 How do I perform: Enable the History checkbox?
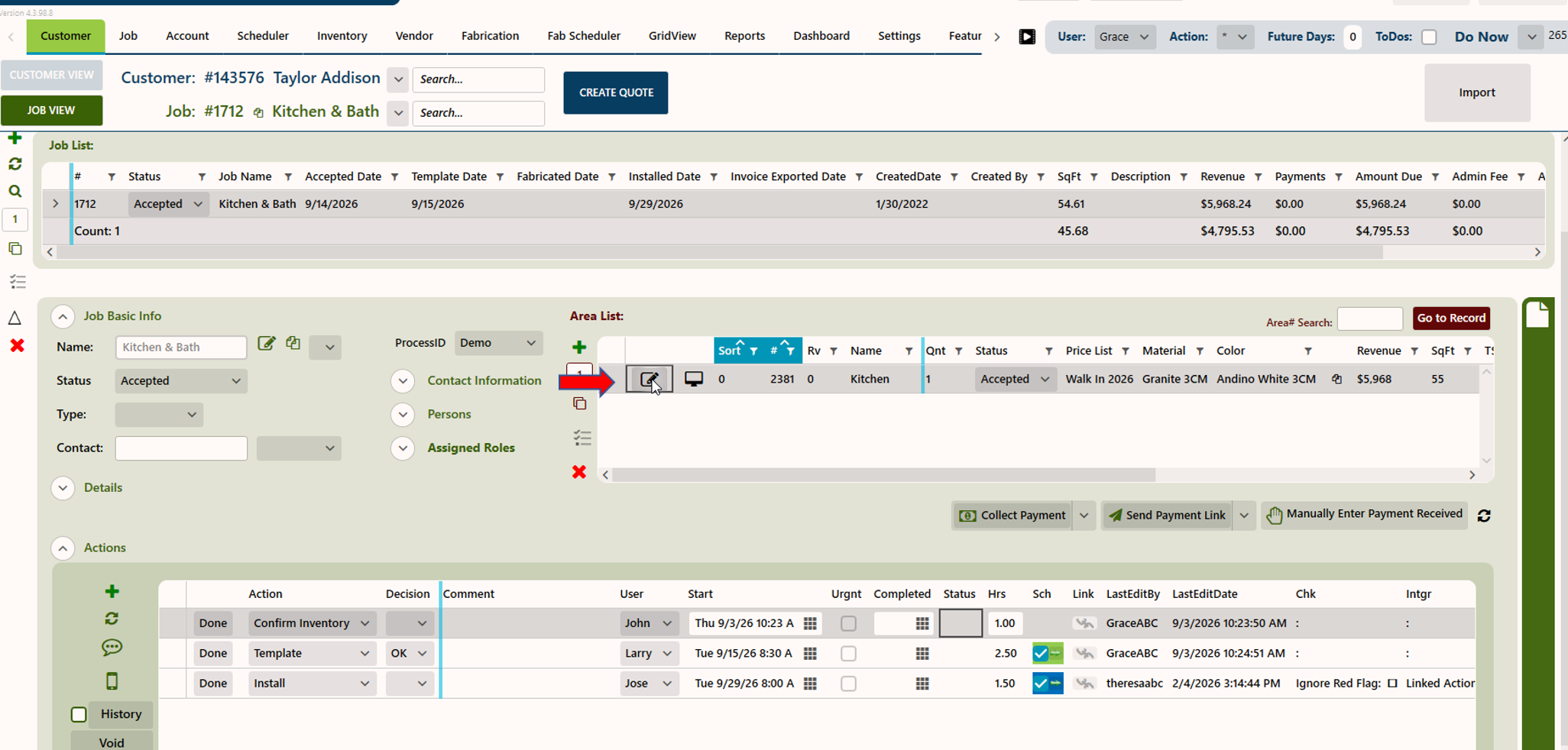pos(79,714)
